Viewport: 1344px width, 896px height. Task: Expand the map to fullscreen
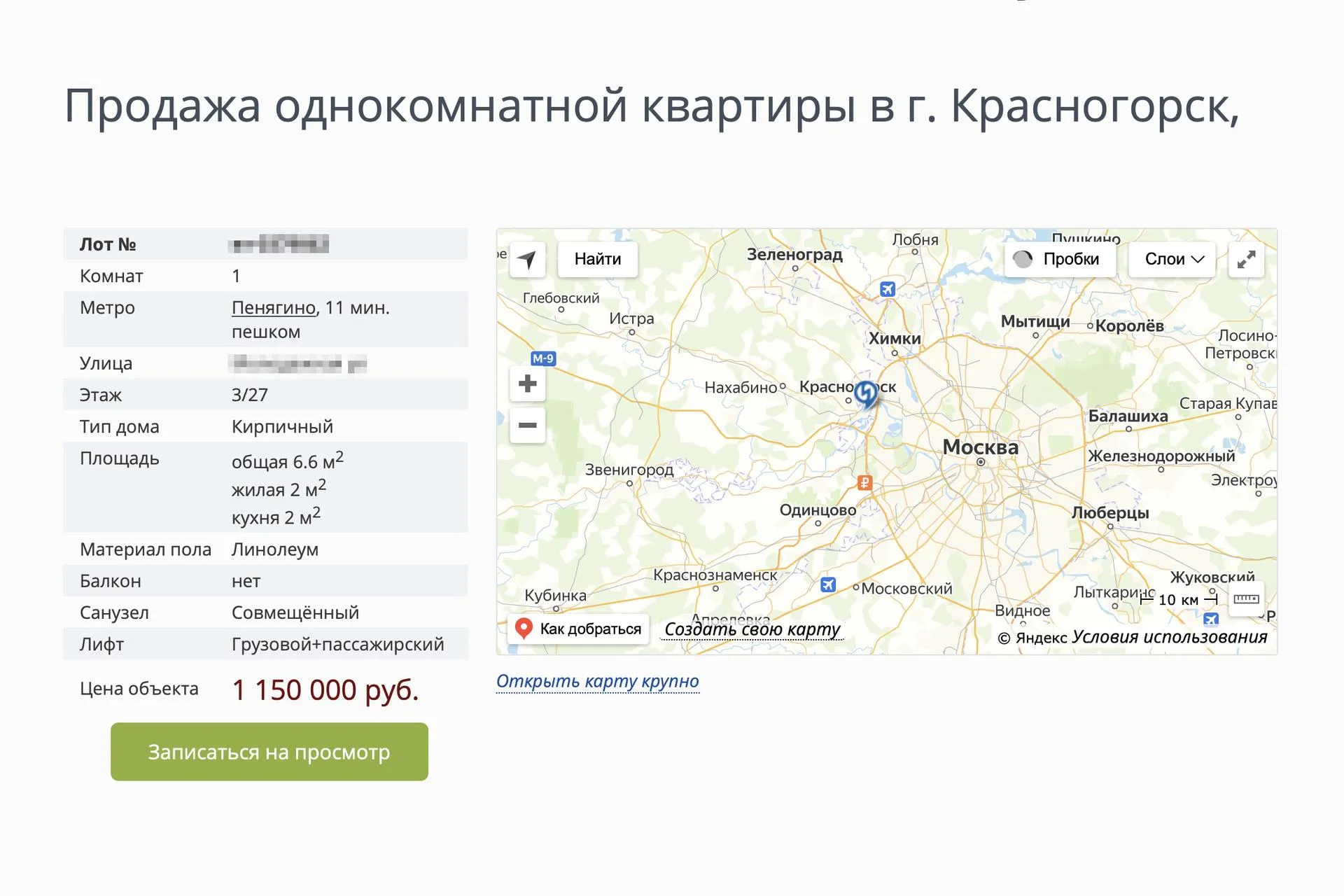(x=1246, y=259)
